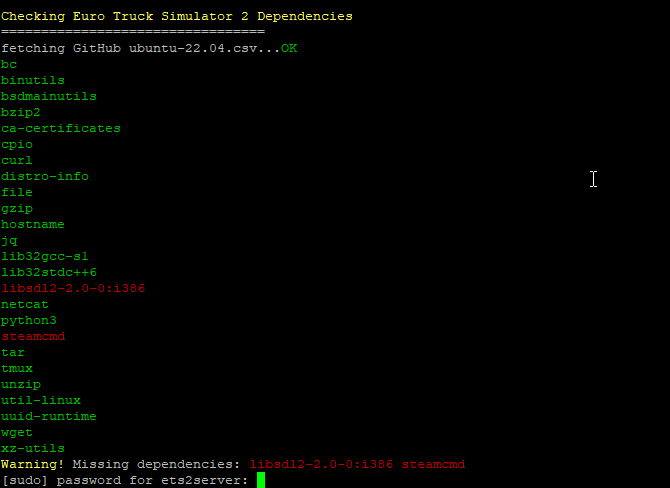
Task: Click the 'lib32gcc-s1' package line
Action: (x=45, y=256)
